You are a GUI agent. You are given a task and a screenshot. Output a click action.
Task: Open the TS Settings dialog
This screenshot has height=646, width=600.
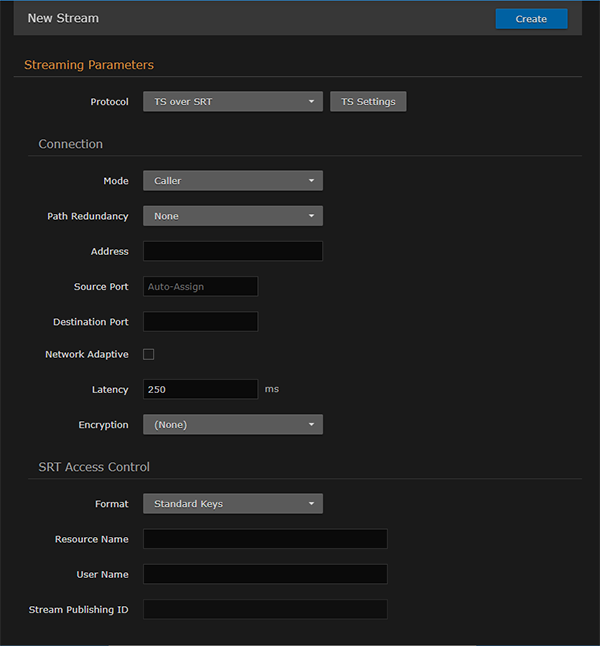pos(368,101)
